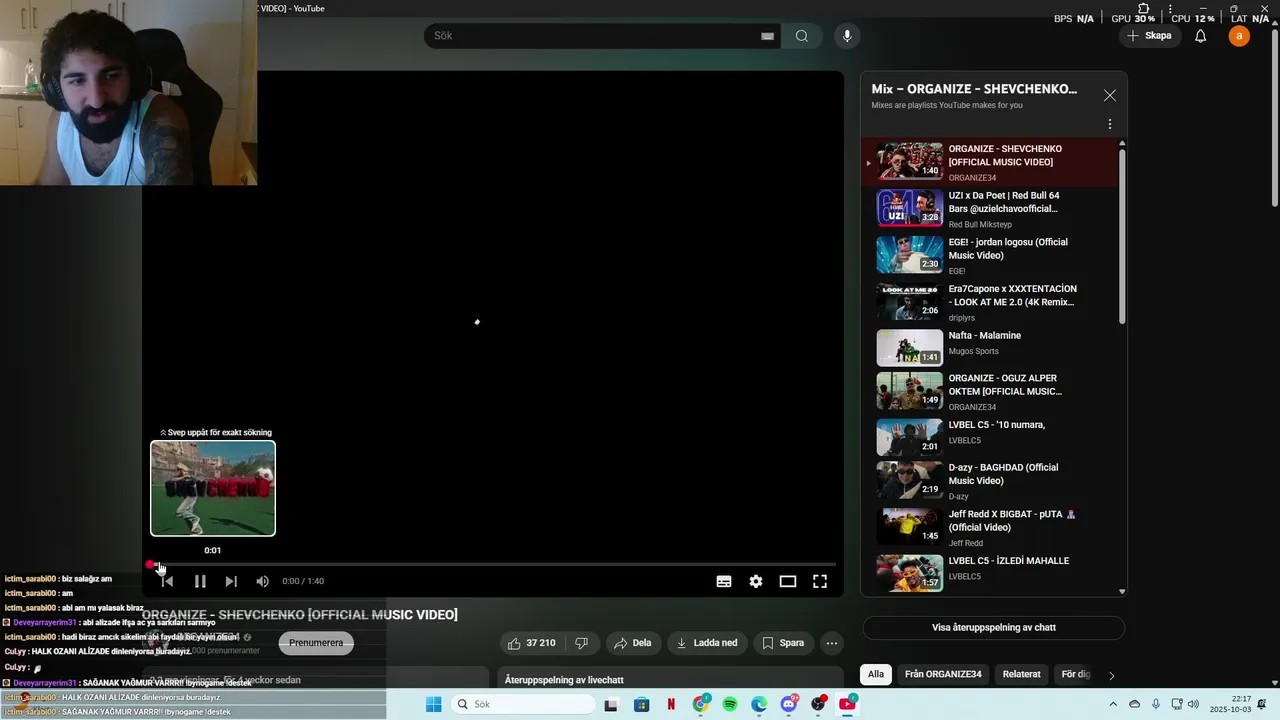The height and width of the screenshot is (720, 1280).
Task: Select the Alla filter chip
Action: click(876, 674)
